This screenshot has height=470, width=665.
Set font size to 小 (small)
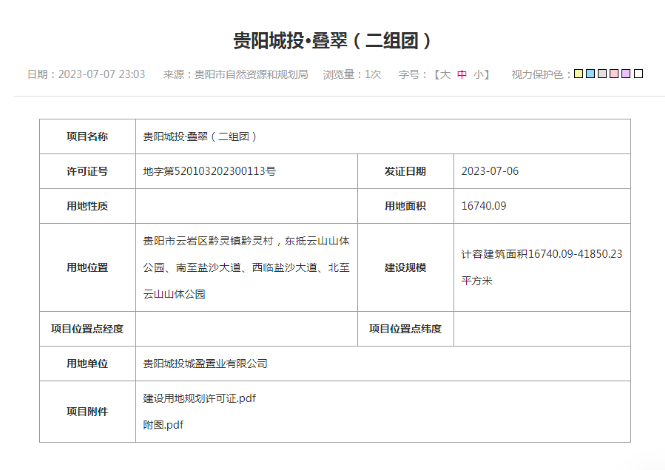point(478,75)
